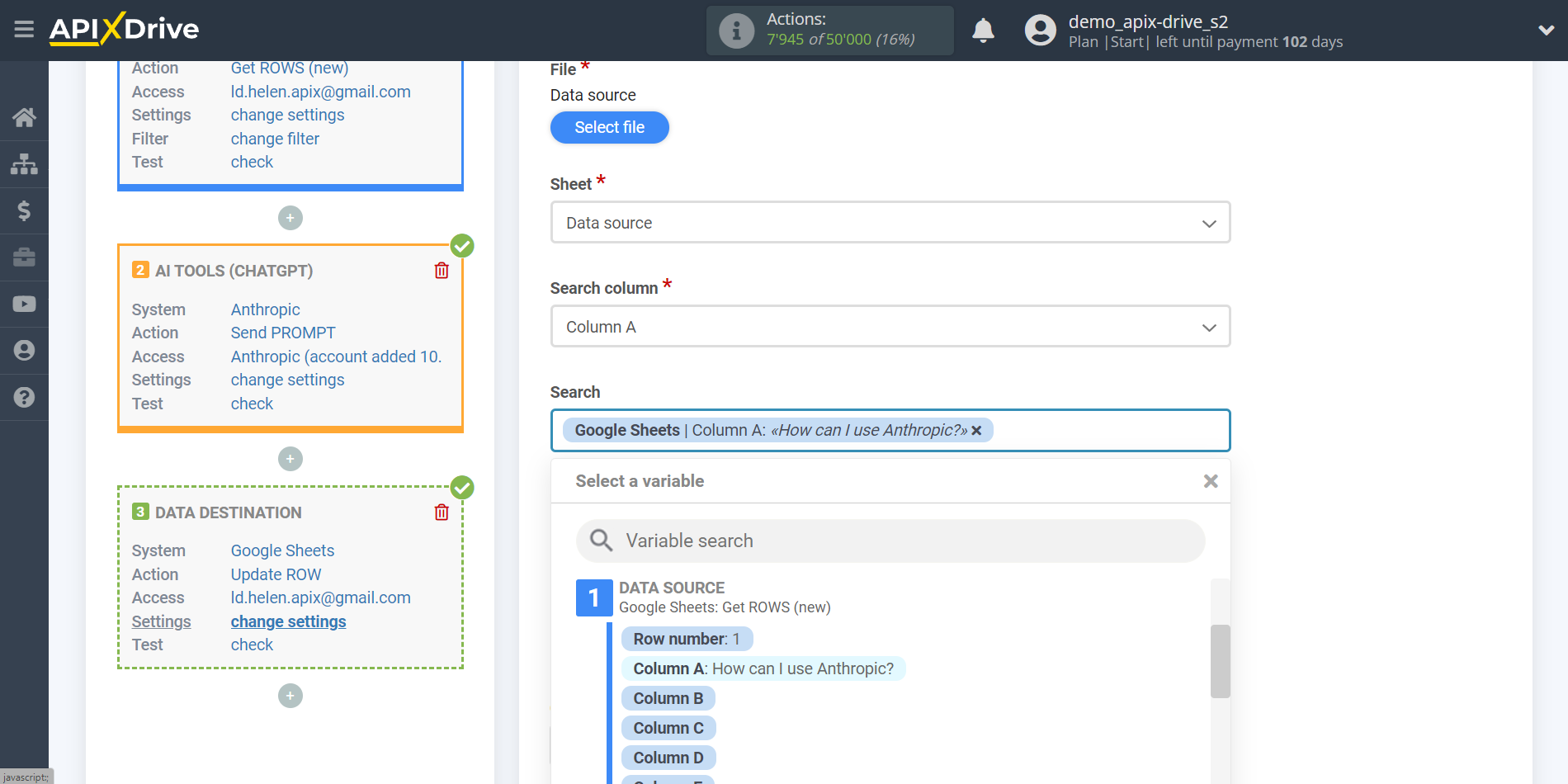The height and width of the screenshot is (784, 1568).
Task: Close the Select a variable panel
Action: 1211,481
